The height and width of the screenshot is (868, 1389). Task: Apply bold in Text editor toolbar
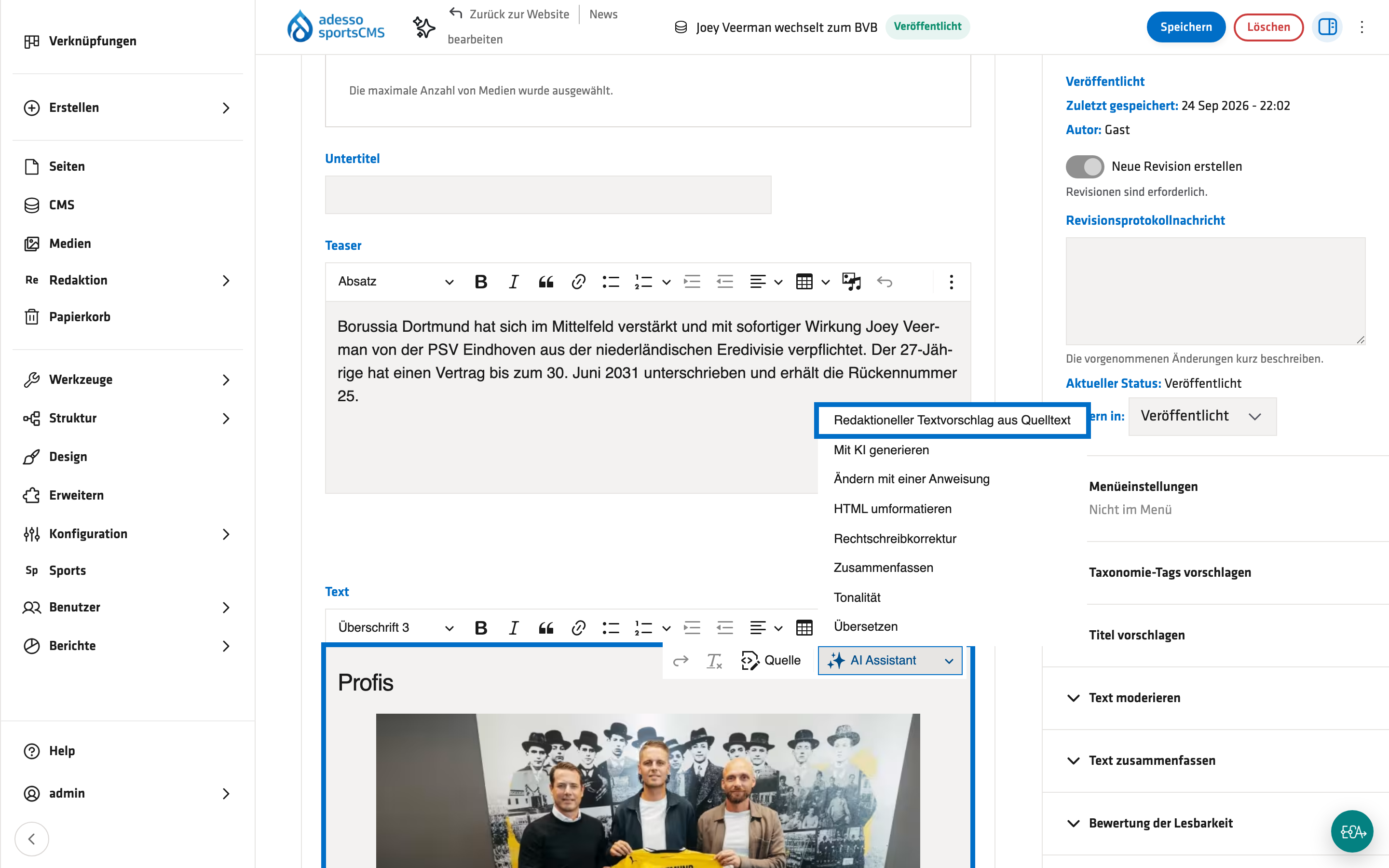(x=481, y=627)
